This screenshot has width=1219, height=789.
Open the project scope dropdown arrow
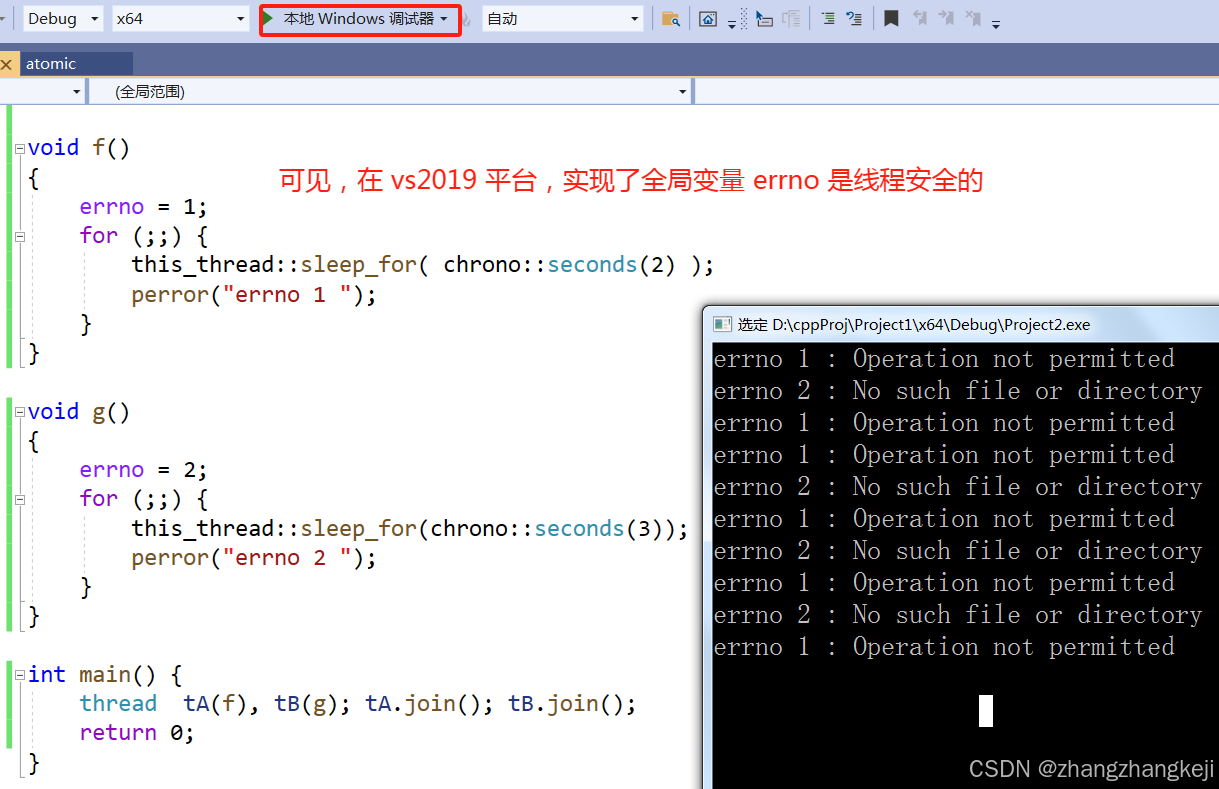coord(77,92)
